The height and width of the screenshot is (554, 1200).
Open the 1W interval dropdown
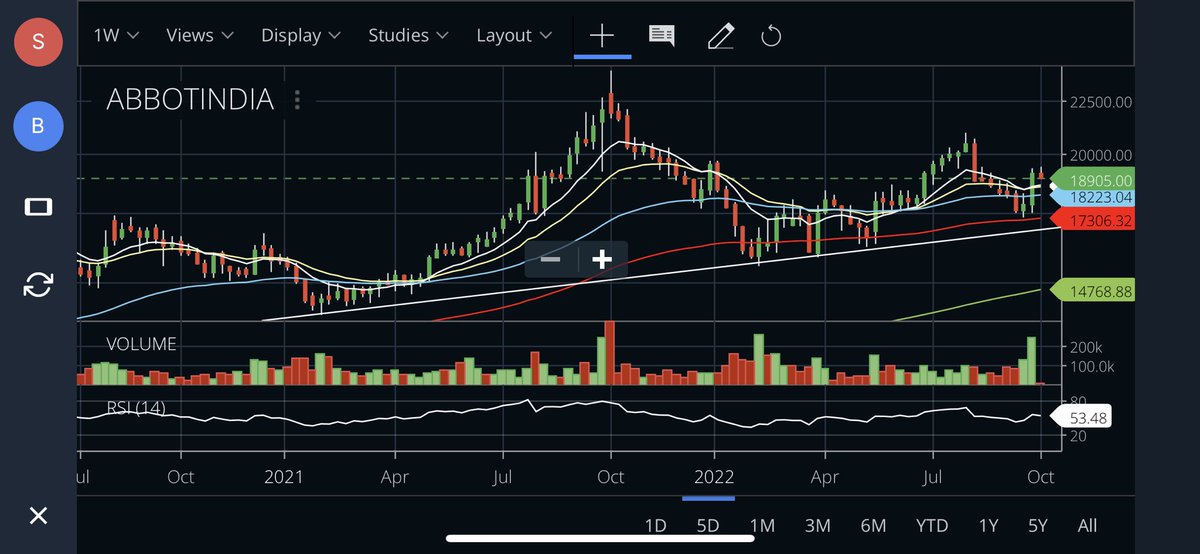point(116,36)
